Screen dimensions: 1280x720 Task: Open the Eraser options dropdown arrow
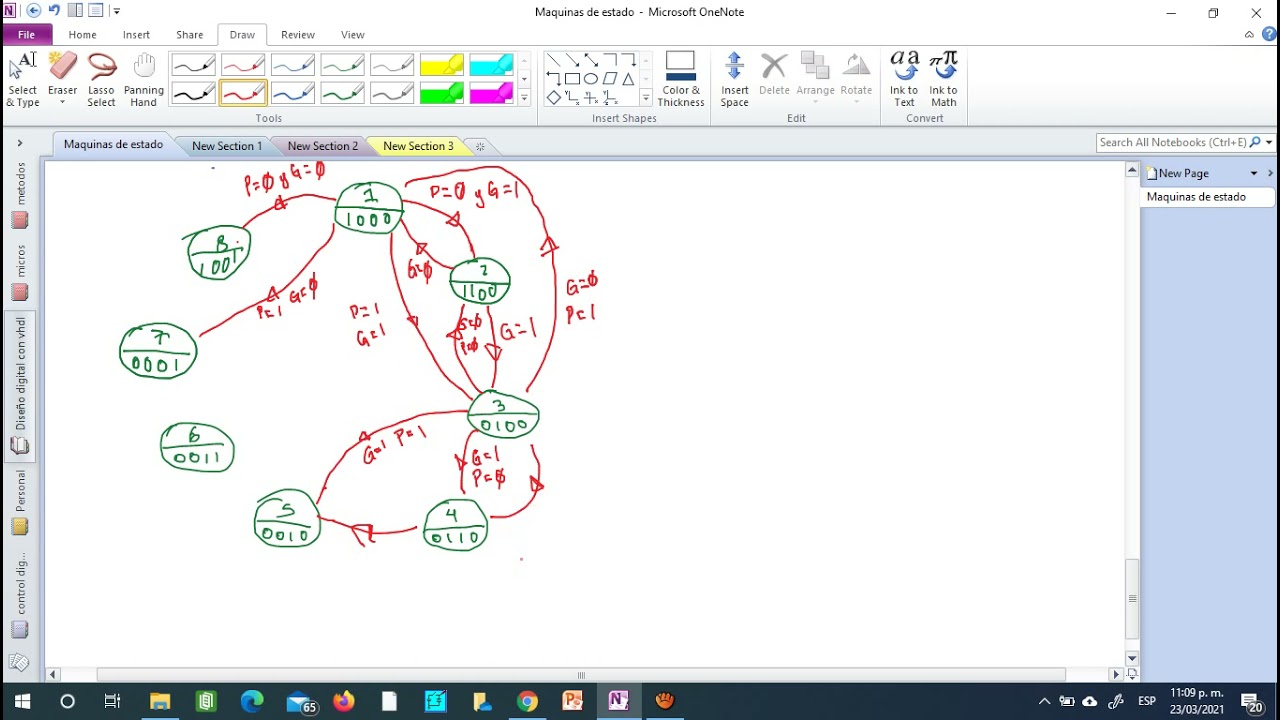62,103
